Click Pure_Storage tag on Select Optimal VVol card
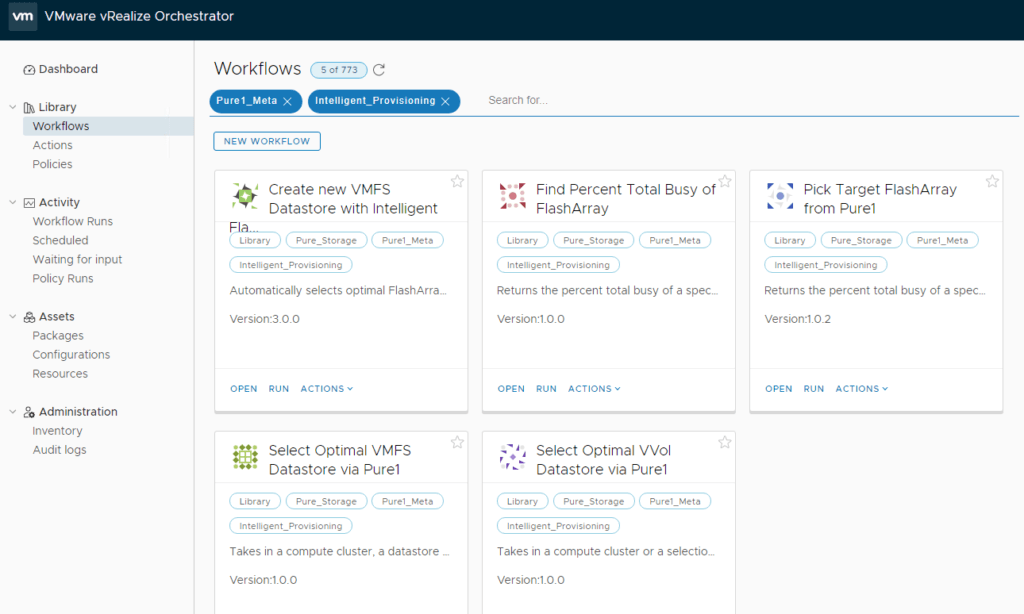This screenshot has height=614, width=1024. click(x=594, y=502)
